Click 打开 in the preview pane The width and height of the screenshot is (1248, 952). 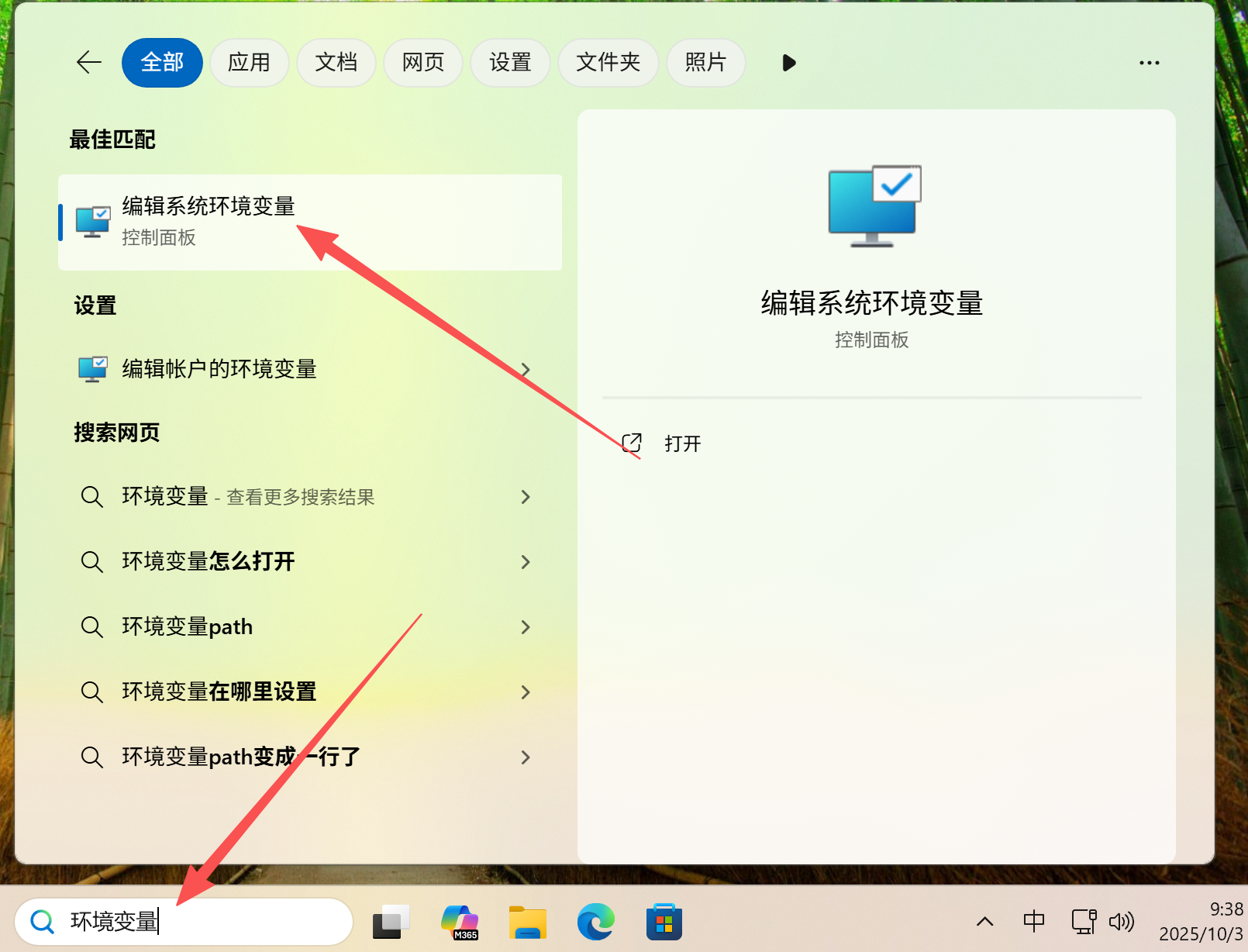click(682, 443)
